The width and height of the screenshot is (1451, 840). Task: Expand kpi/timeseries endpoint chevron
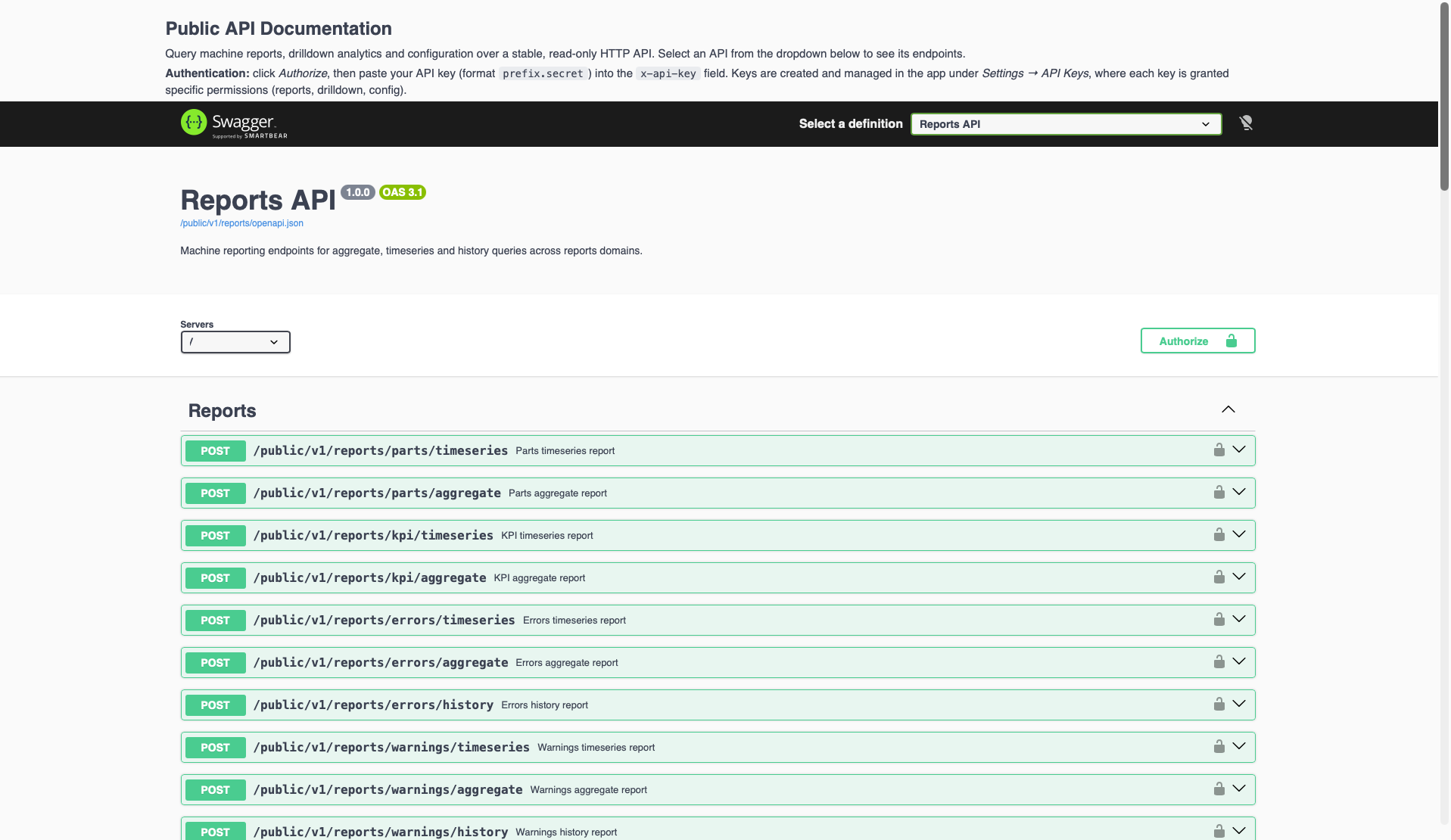click(1238, 534)
